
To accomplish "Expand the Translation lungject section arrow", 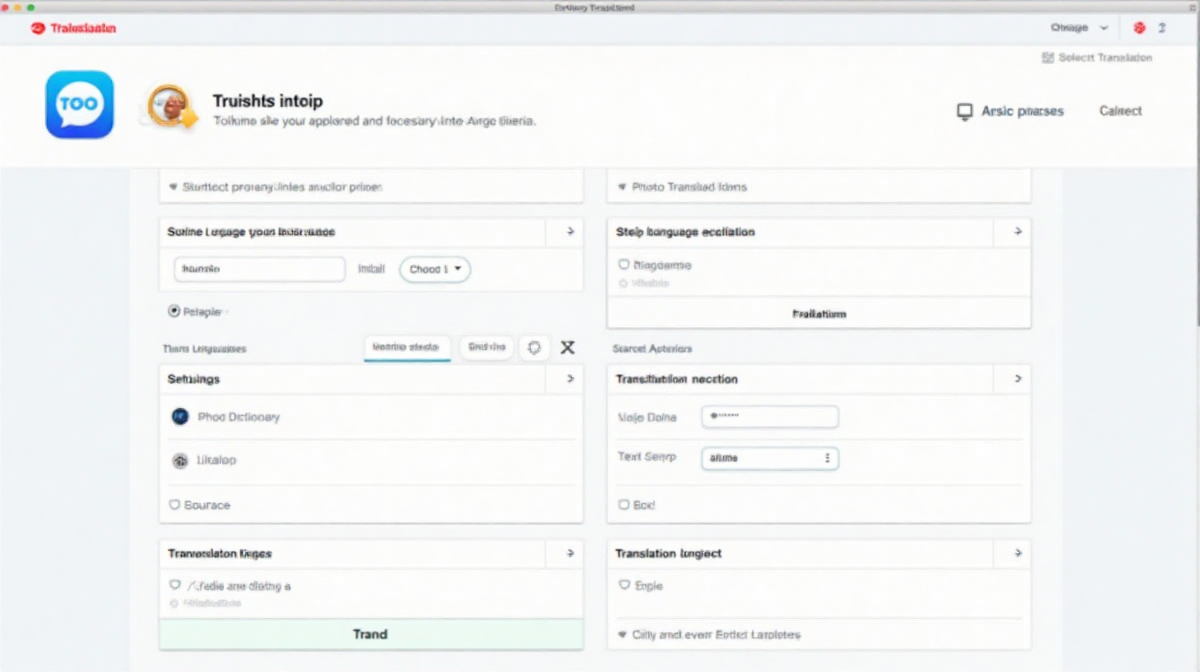I will click(x=1017, y=553).
